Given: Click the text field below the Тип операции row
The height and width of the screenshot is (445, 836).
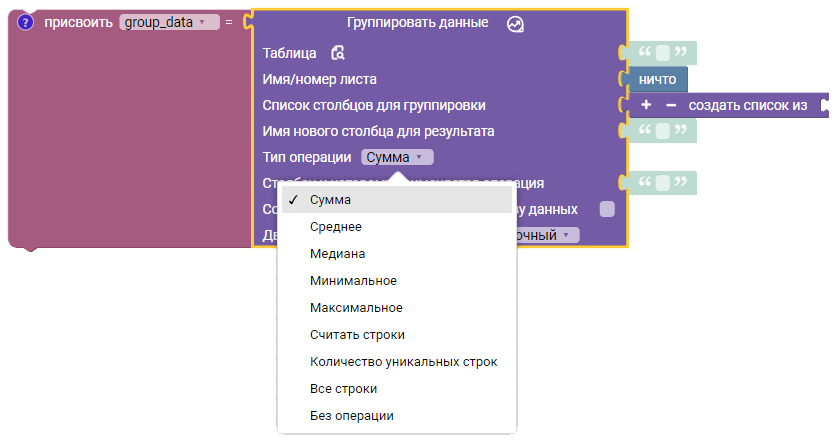Looking at the screenshot, I should [x=662, y=183].
